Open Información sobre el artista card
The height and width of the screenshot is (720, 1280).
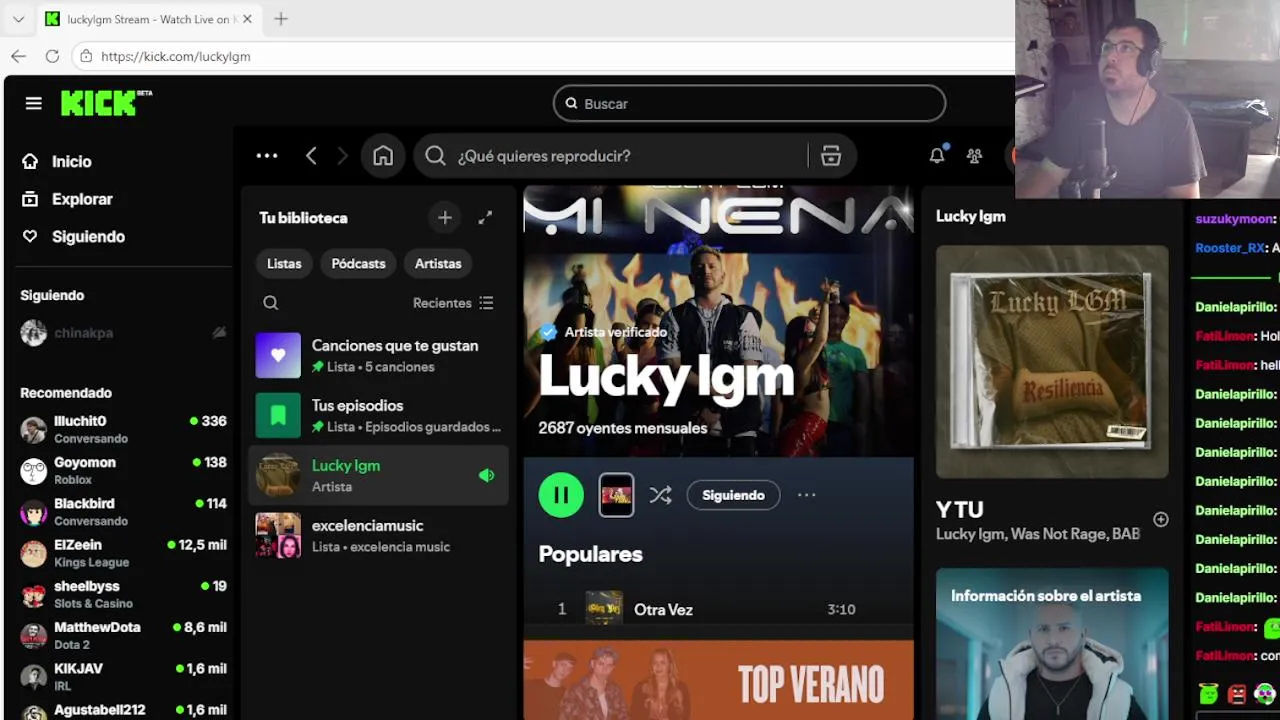click(x=1052, y=644)
